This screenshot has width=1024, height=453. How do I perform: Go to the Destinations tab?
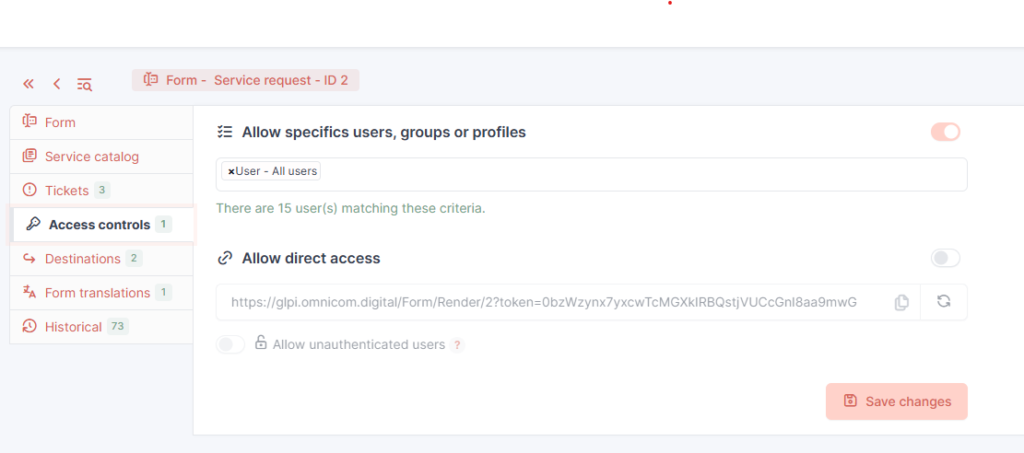pyautogui.click(x=82, y=259)
